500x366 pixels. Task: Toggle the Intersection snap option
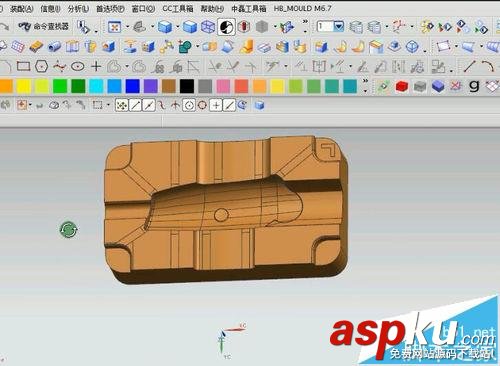[x=175, y=105]
